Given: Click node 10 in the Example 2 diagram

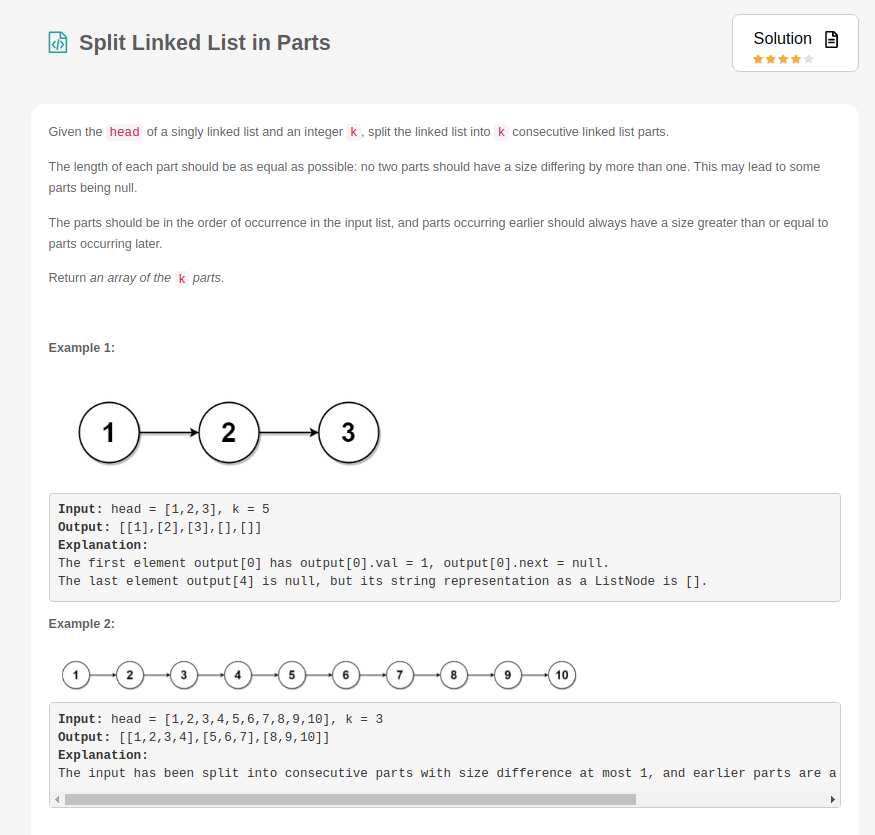Looking at the screenshot, I should coord(561,675).
